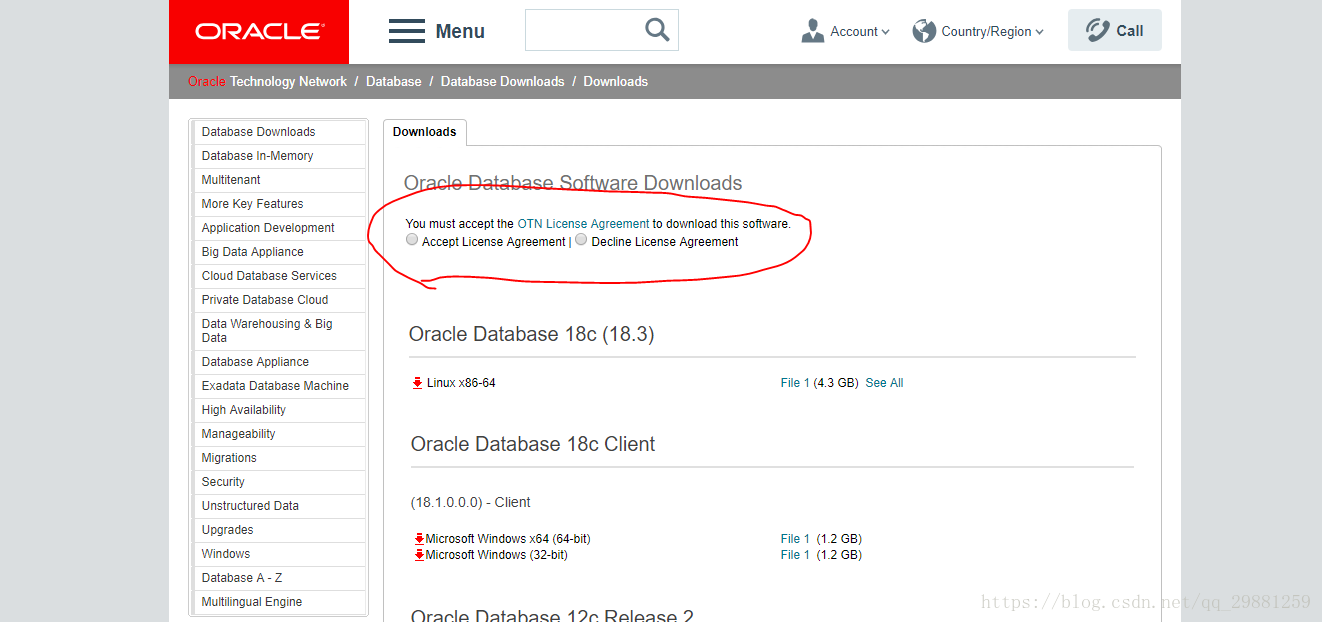Screen dimensions: 1322x622
Task: Click the Downloads breadcrumb link
Action: [x=616, y=82]
